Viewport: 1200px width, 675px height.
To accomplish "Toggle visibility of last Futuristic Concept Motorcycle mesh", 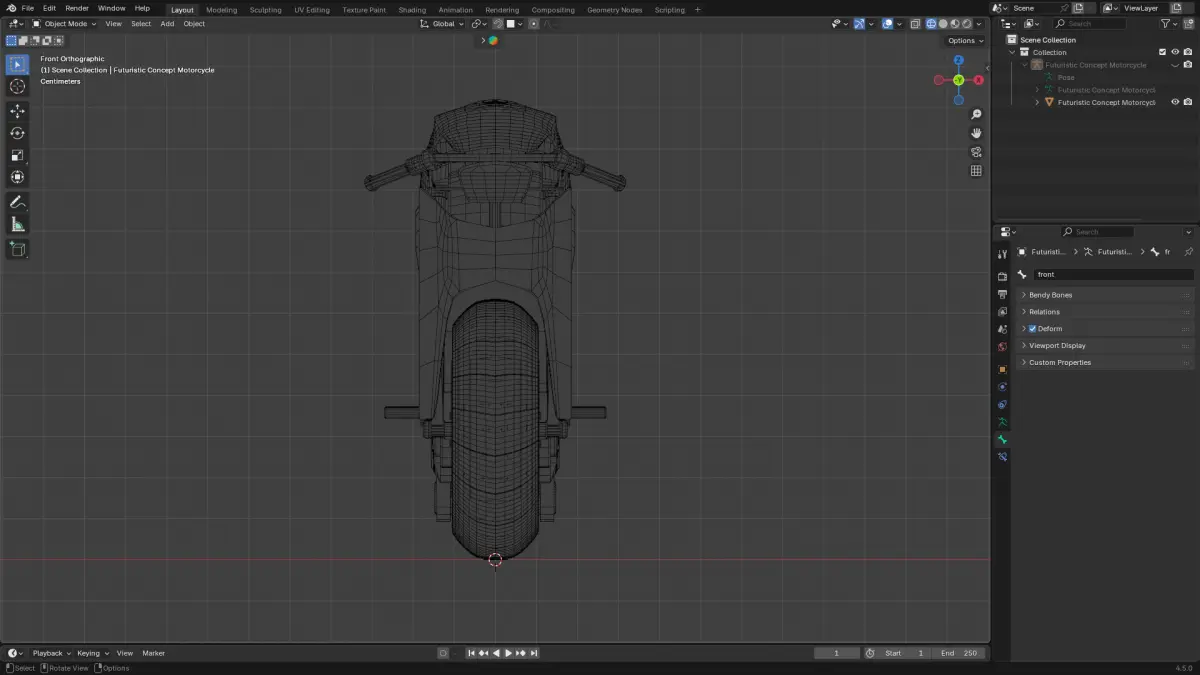I will pyautogui.click(x=1175, y=102).
